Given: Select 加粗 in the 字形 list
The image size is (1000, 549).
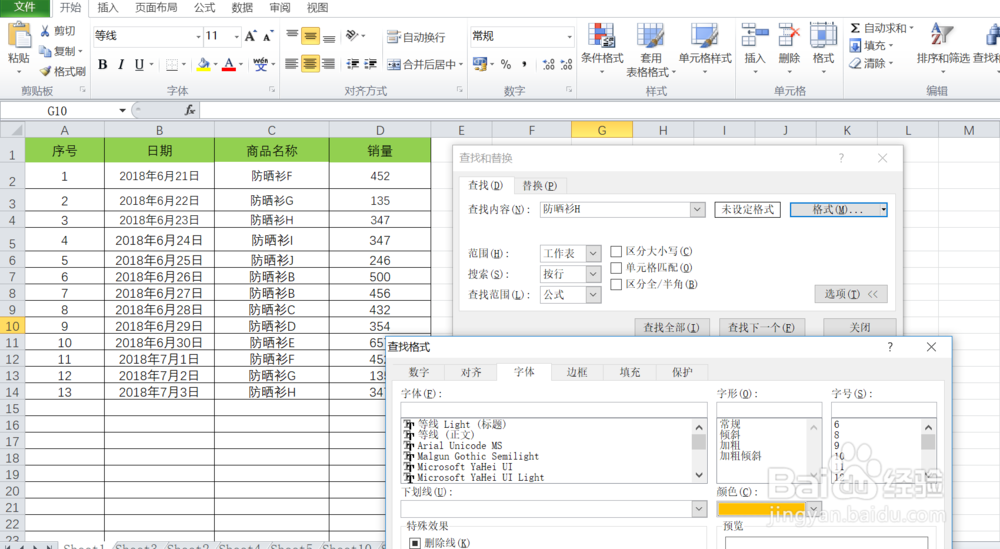Looking at the screenshot, I should pyautogui.click(x=730, y=445).
